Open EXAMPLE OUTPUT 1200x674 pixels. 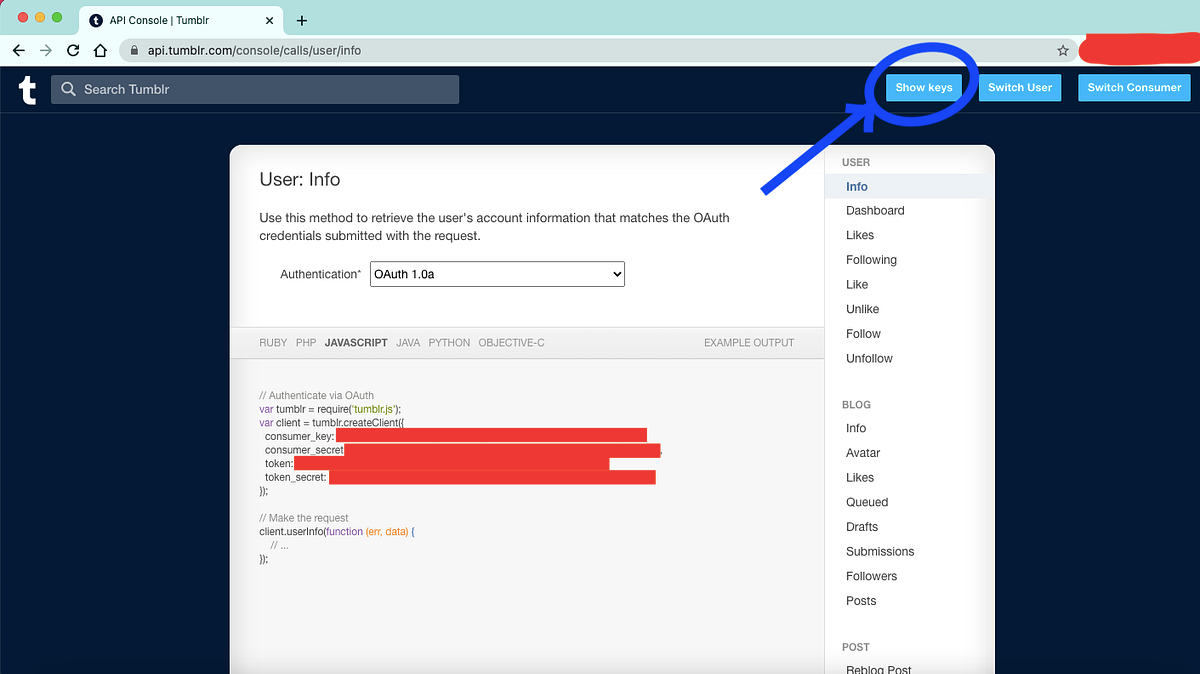click(748, 342)
